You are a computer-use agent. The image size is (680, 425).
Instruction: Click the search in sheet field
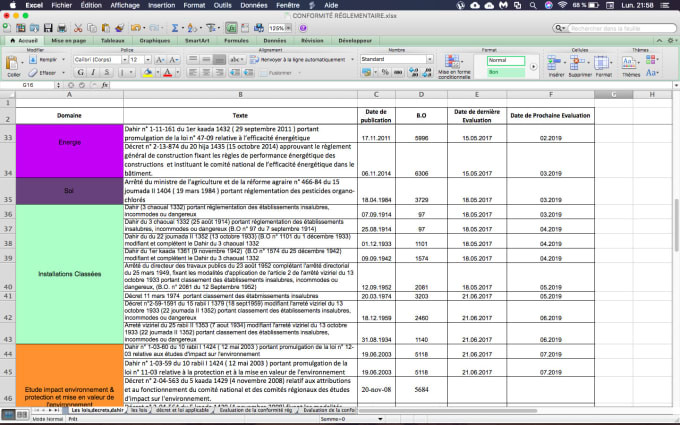(x=622, y=28)
